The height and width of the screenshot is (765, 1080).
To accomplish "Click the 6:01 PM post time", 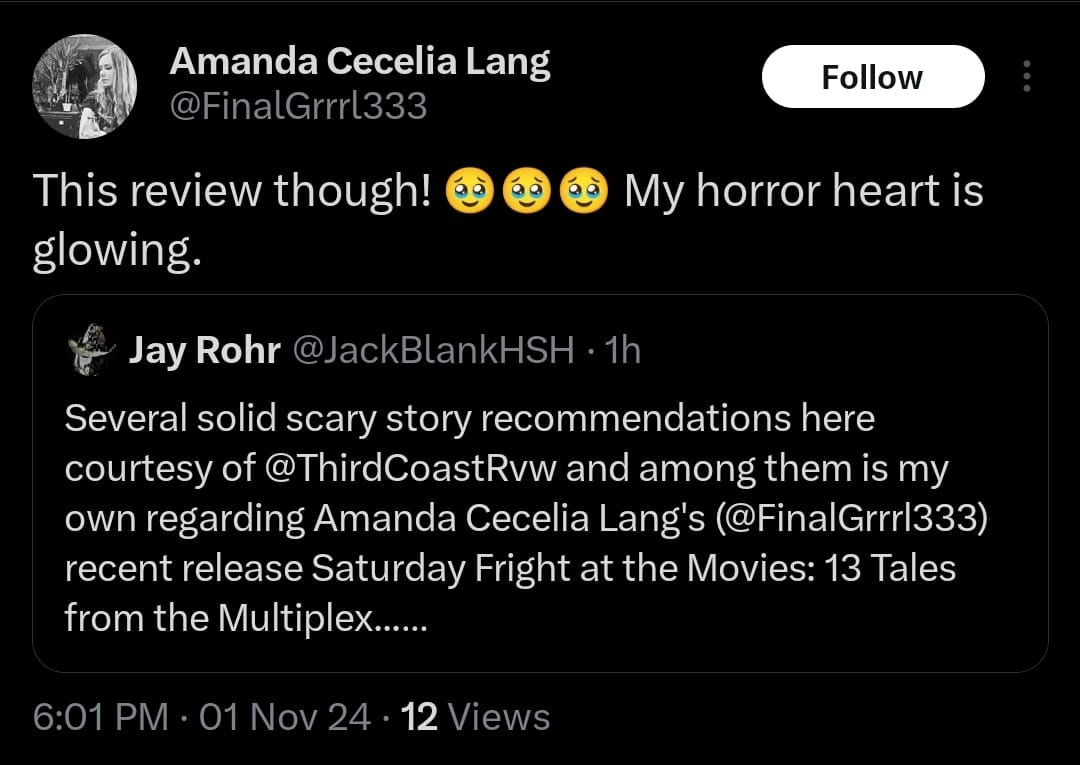I will point(100,717).
